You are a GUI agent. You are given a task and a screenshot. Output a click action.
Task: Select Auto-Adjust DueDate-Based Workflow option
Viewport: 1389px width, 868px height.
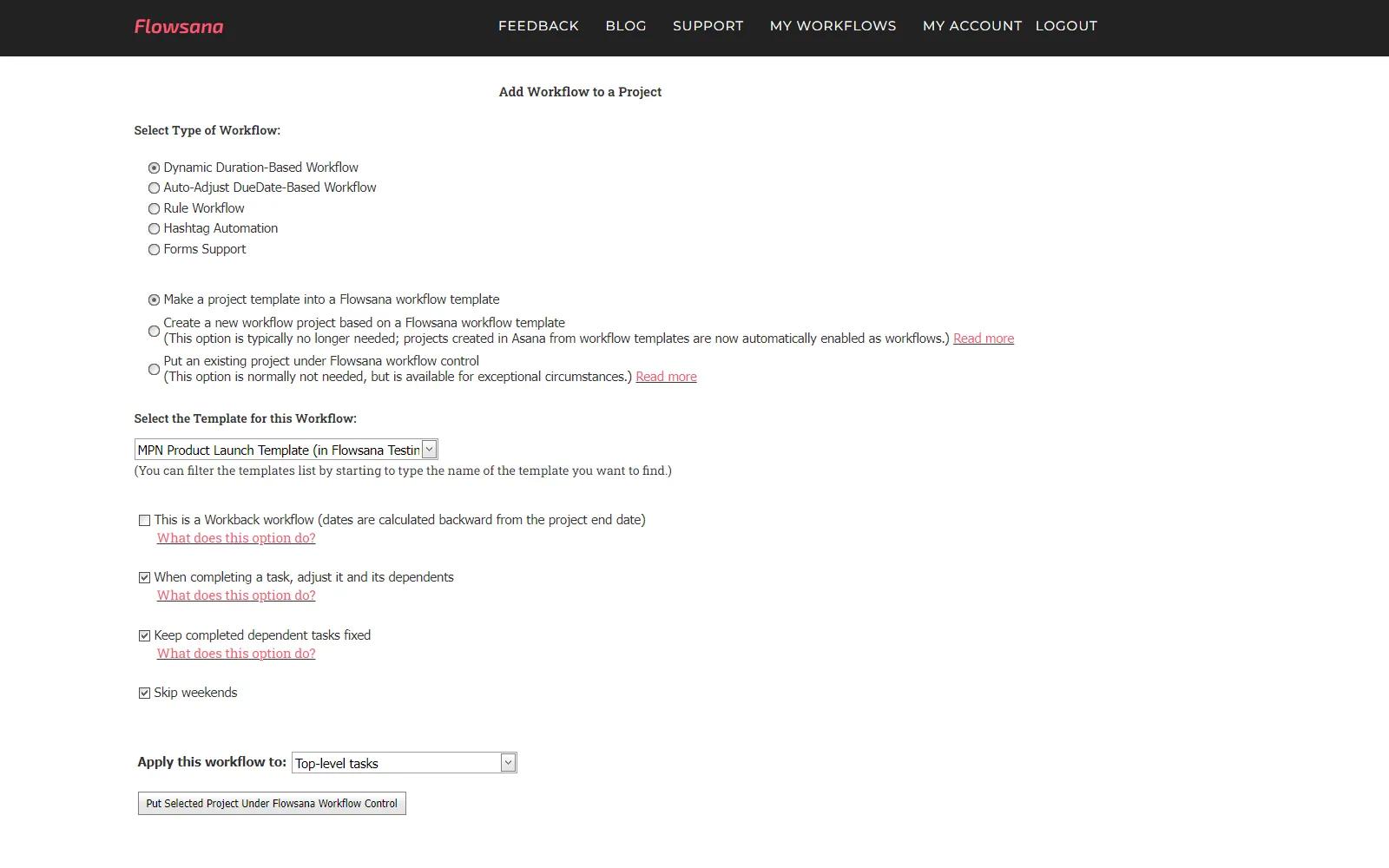pyautogui.click(x=155, y=188)
